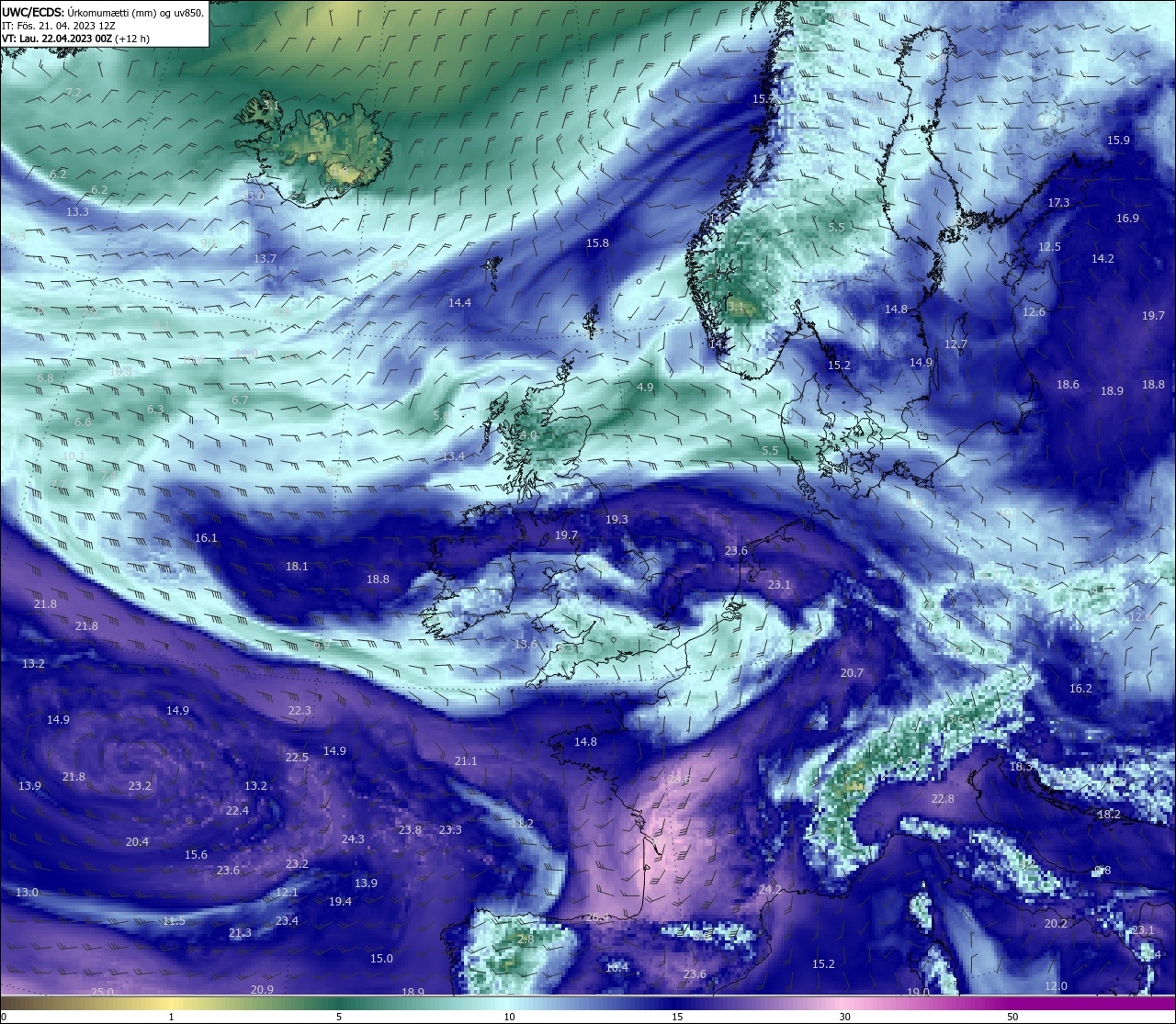1176x1024 pixels.
Task: Click the value 23.3 west of Iberia
Action: 450,830
